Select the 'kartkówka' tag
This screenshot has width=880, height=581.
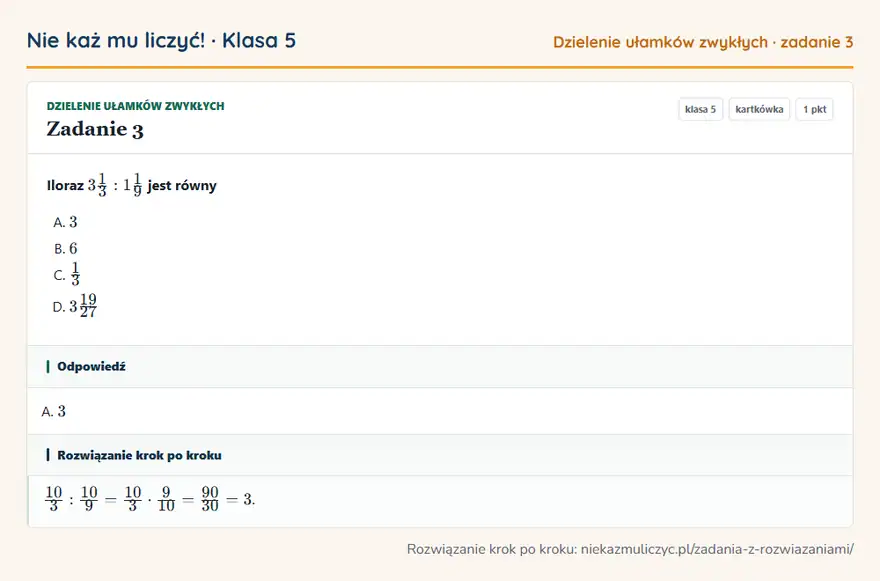coord(759,109)
